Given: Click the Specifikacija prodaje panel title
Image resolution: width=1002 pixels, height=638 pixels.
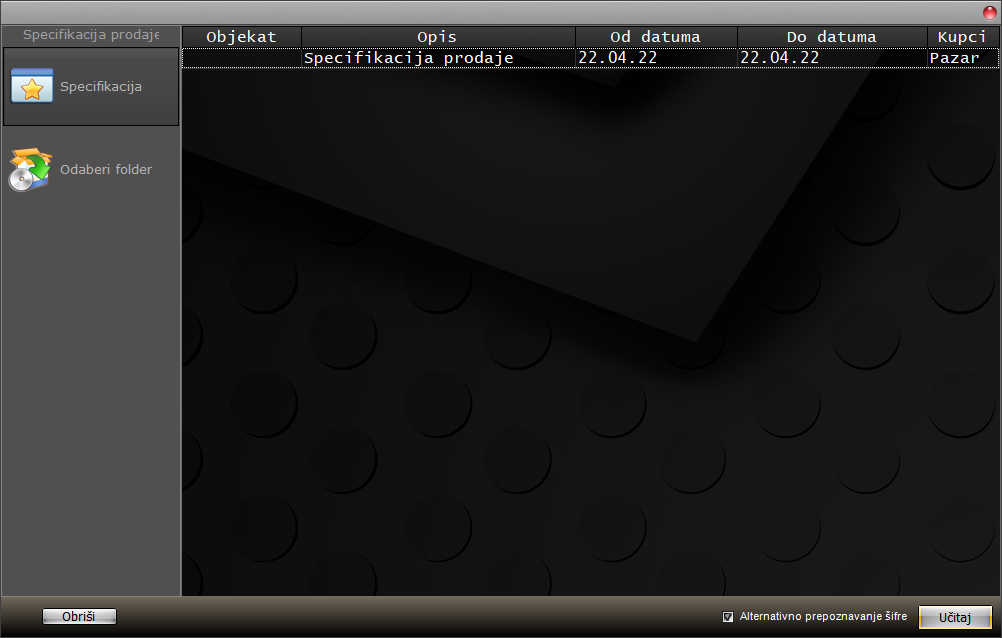Looking at the screenshot, I should point(91,35).
